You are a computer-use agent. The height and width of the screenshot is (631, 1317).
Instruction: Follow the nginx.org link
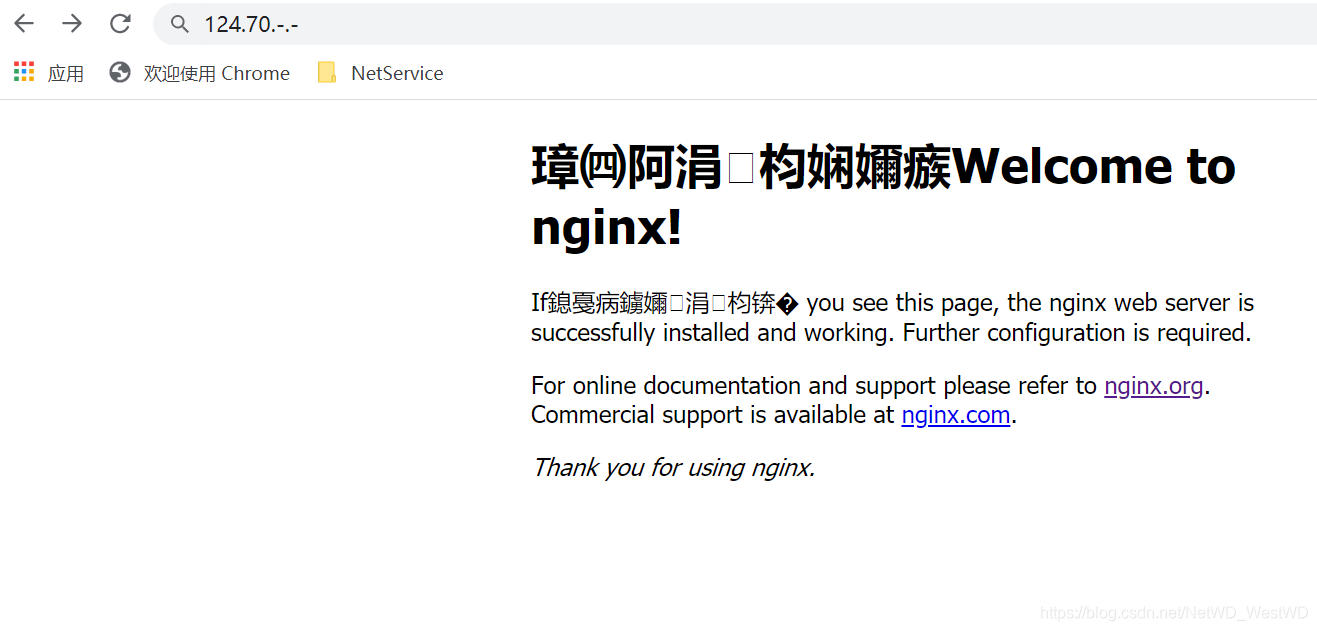pyautogui.click(x=1153, y=386)
